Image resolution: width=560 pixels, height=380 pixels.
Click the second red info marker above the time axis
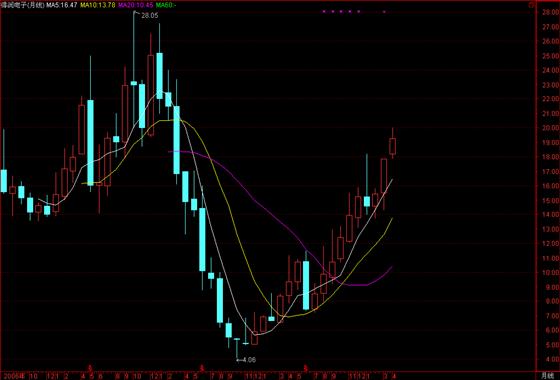(202, 367)
